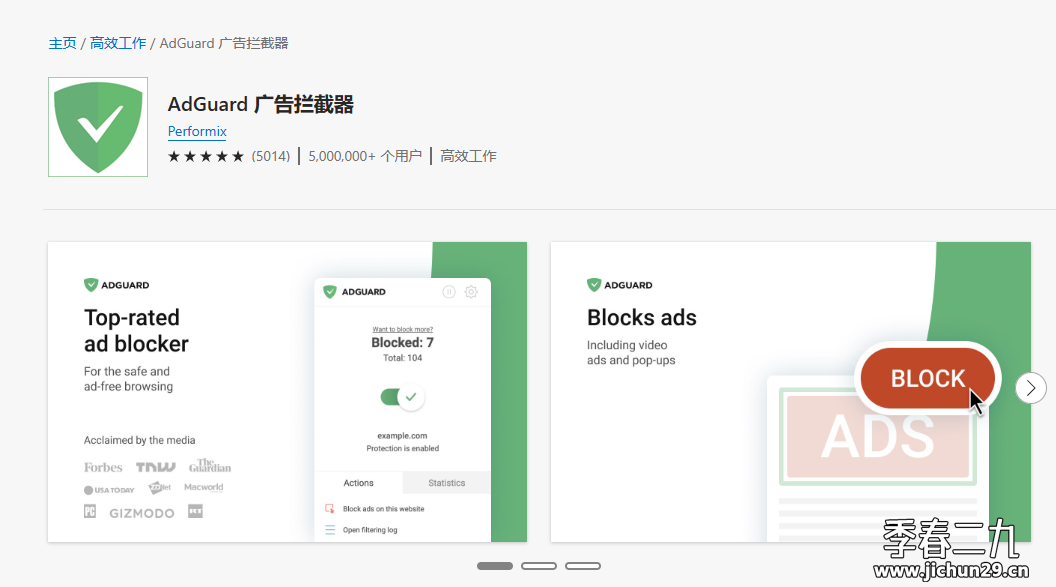Click the Block ads on this website icon
The height and width of the screenshot is (587, 1056).
coord(330,509)
